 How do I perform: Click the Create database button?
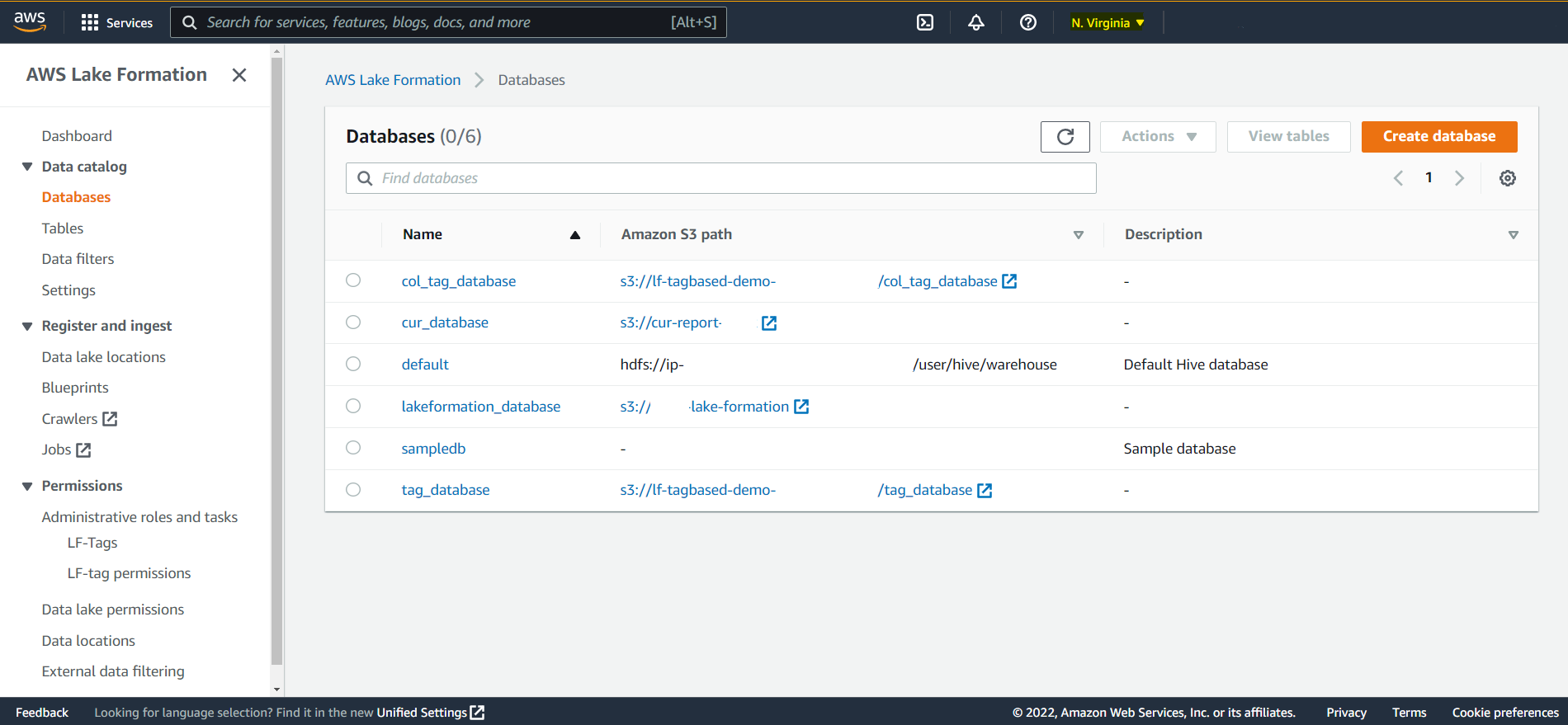coord(1439,137)
